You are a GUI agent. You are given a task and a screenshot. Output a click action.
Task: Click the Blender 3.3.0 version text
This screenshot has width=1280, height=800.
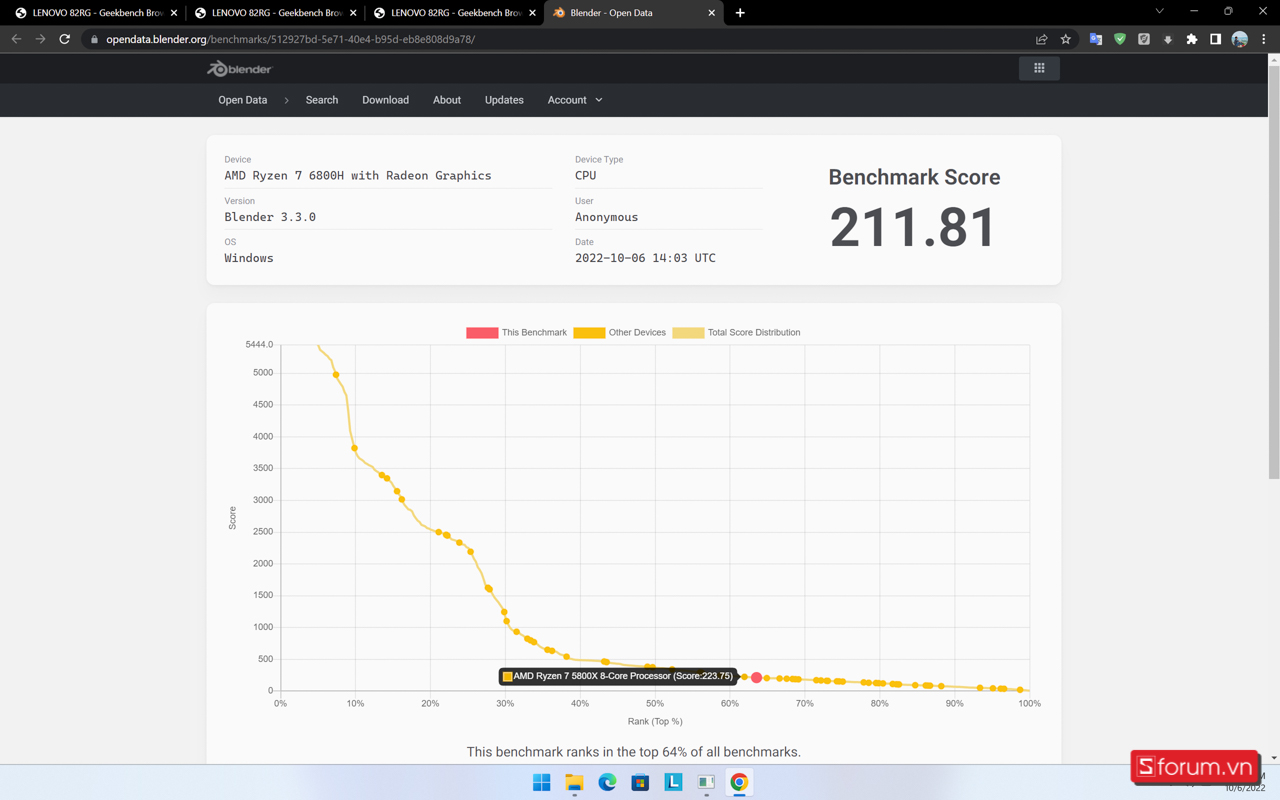pyautogui.click(x=270, y=217)
